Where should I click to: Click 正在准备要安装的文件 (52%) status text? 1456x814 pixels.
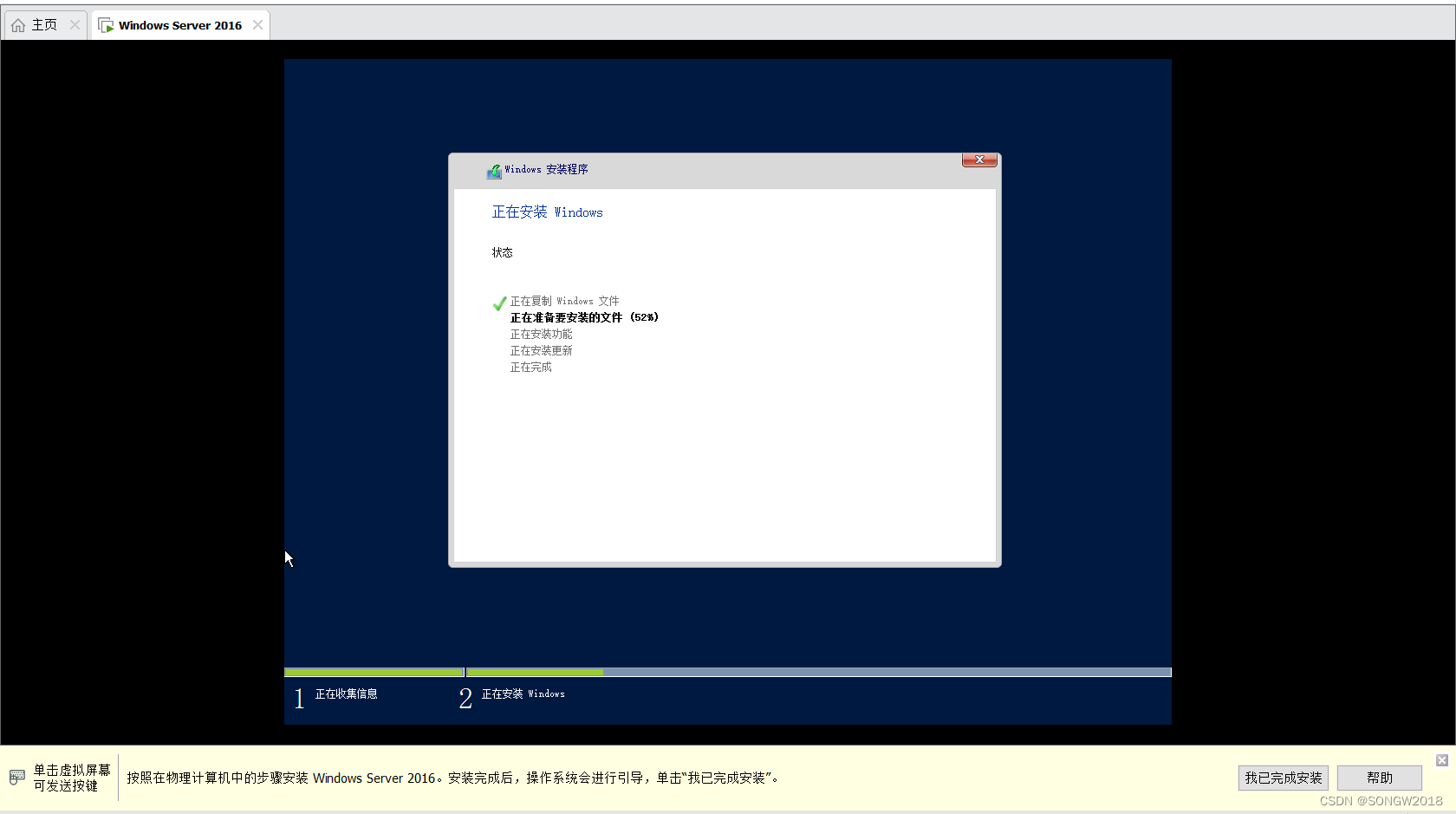click(584, 317)
